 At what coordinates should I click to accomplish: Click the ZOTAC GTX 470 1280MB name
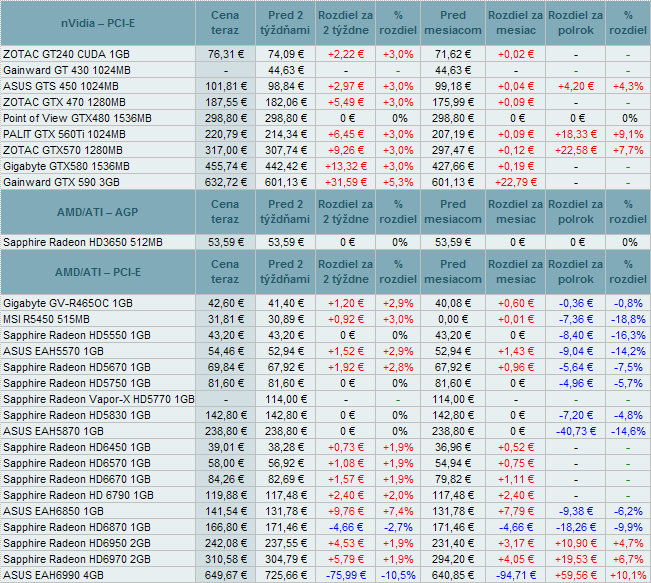click(x=64, y=102)
